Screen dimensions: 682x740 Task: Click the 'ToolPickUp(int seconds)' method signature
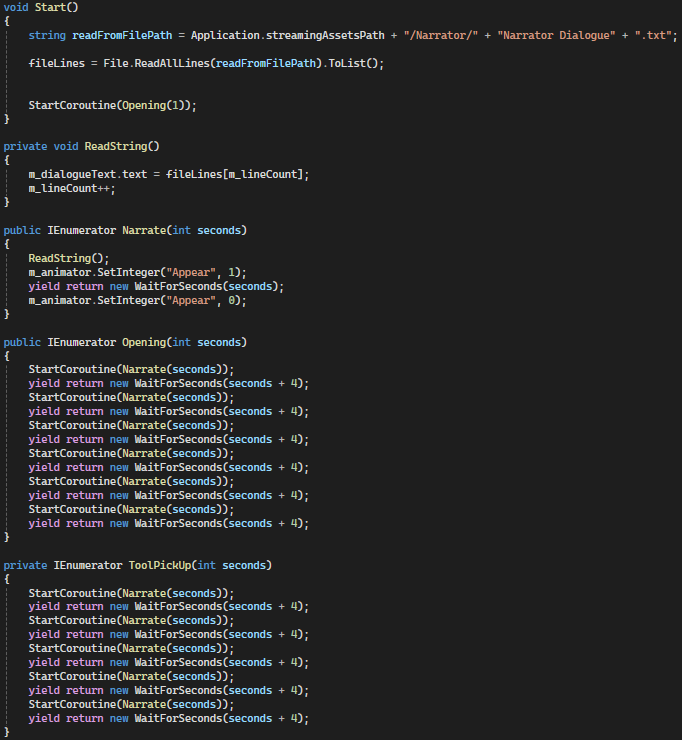point(200,565)
